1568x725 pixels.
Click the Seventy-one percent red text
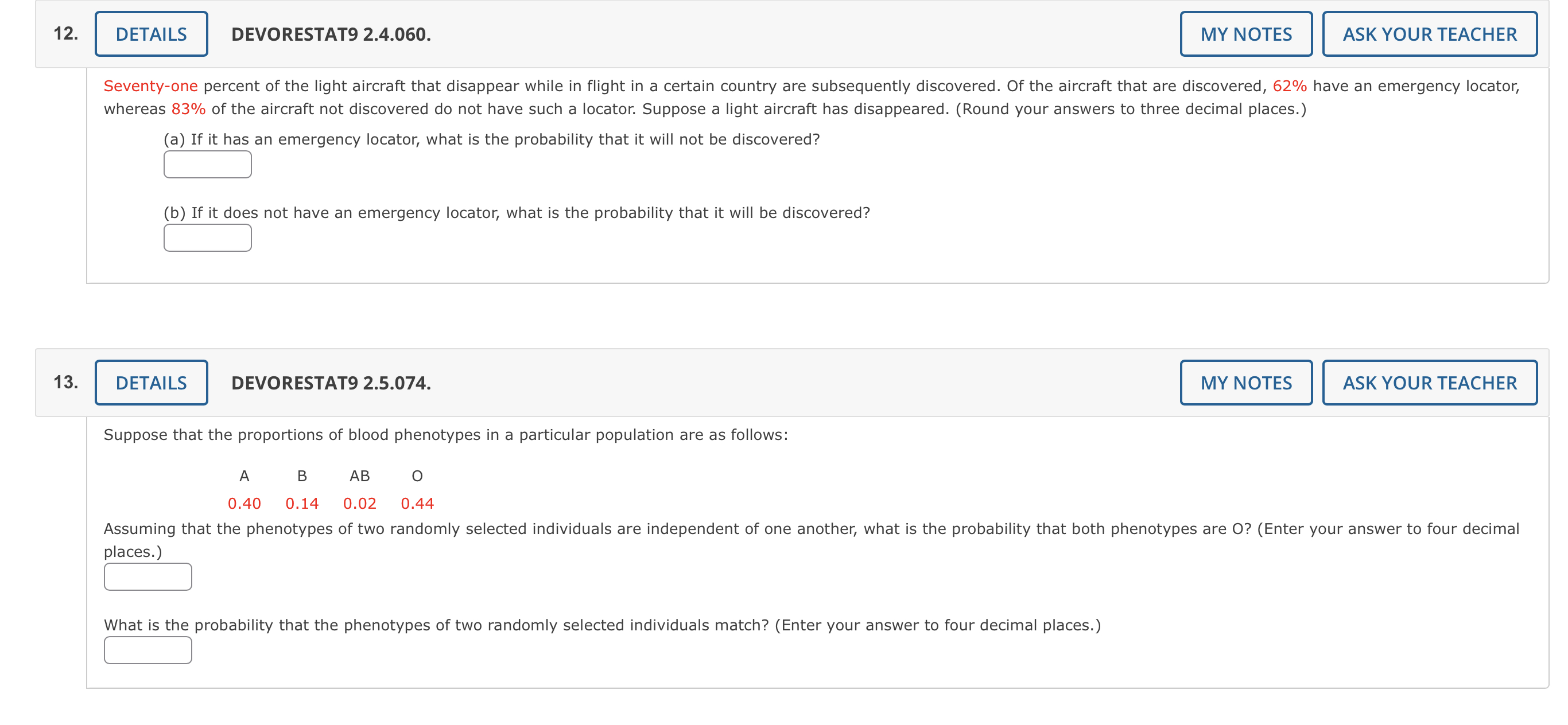tap(149, 85)
